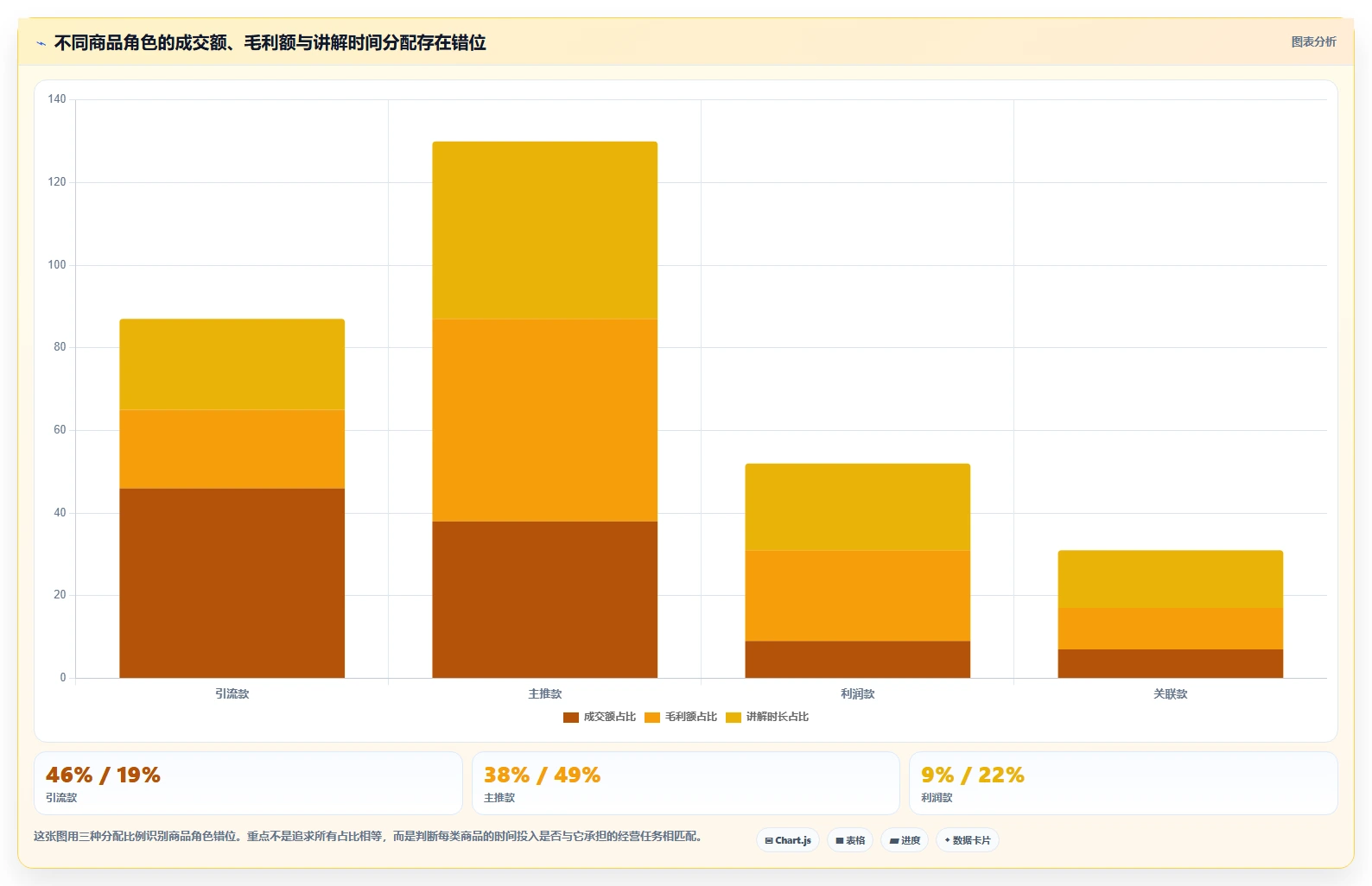The image size is (1372, 886).
Task: Click the 关联款 yellow 讲解时长 bar segment
Action: coord(1170,579)
